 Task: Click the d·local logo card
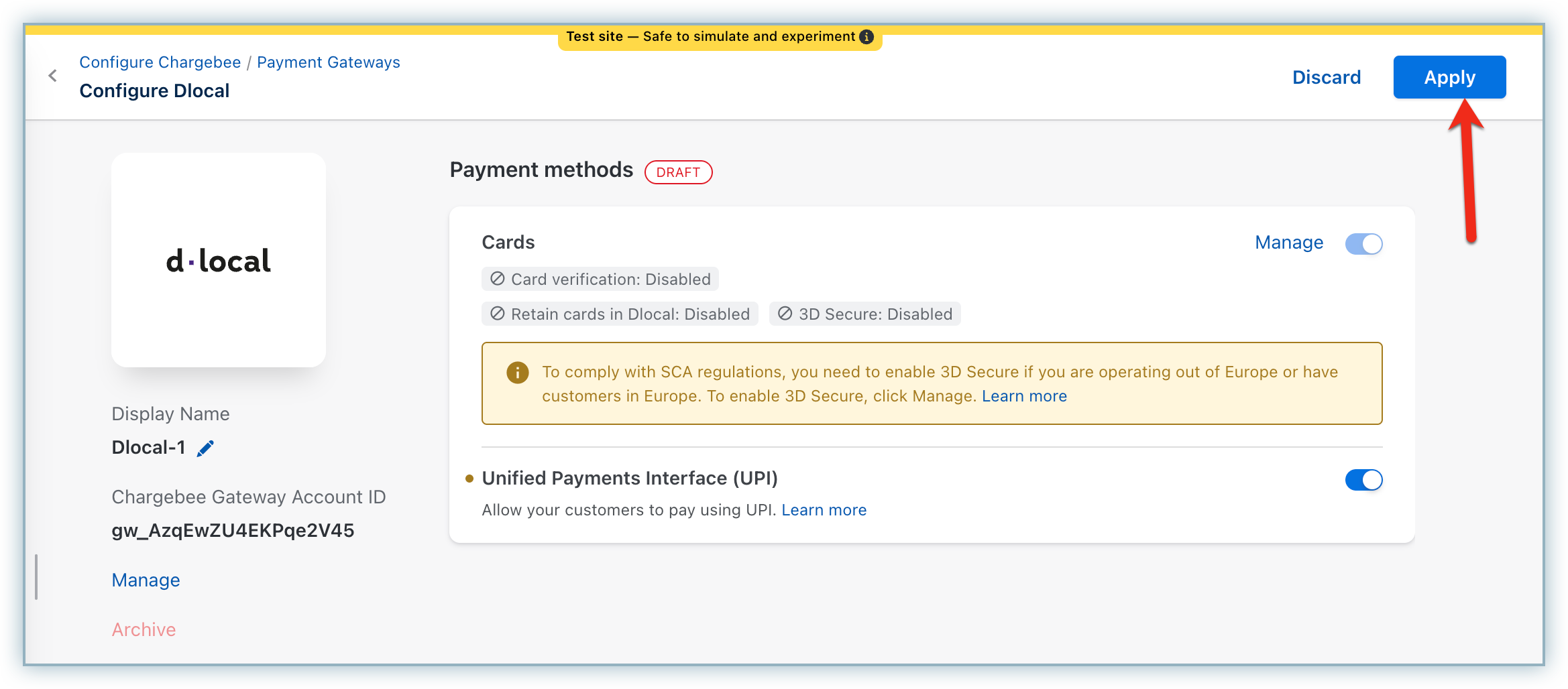(x=219, y=260)
